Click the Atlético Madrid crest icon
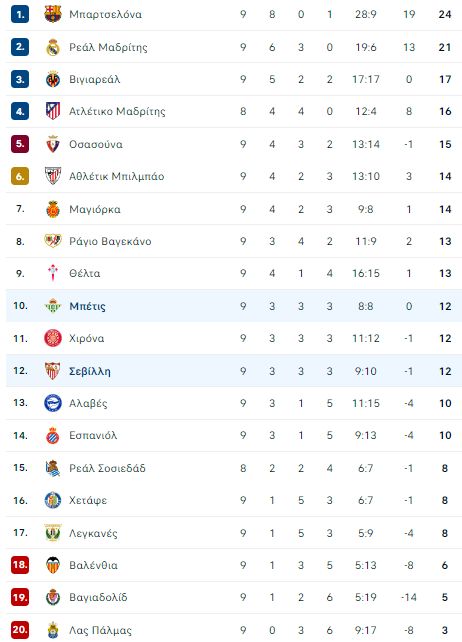 (53, 111)
